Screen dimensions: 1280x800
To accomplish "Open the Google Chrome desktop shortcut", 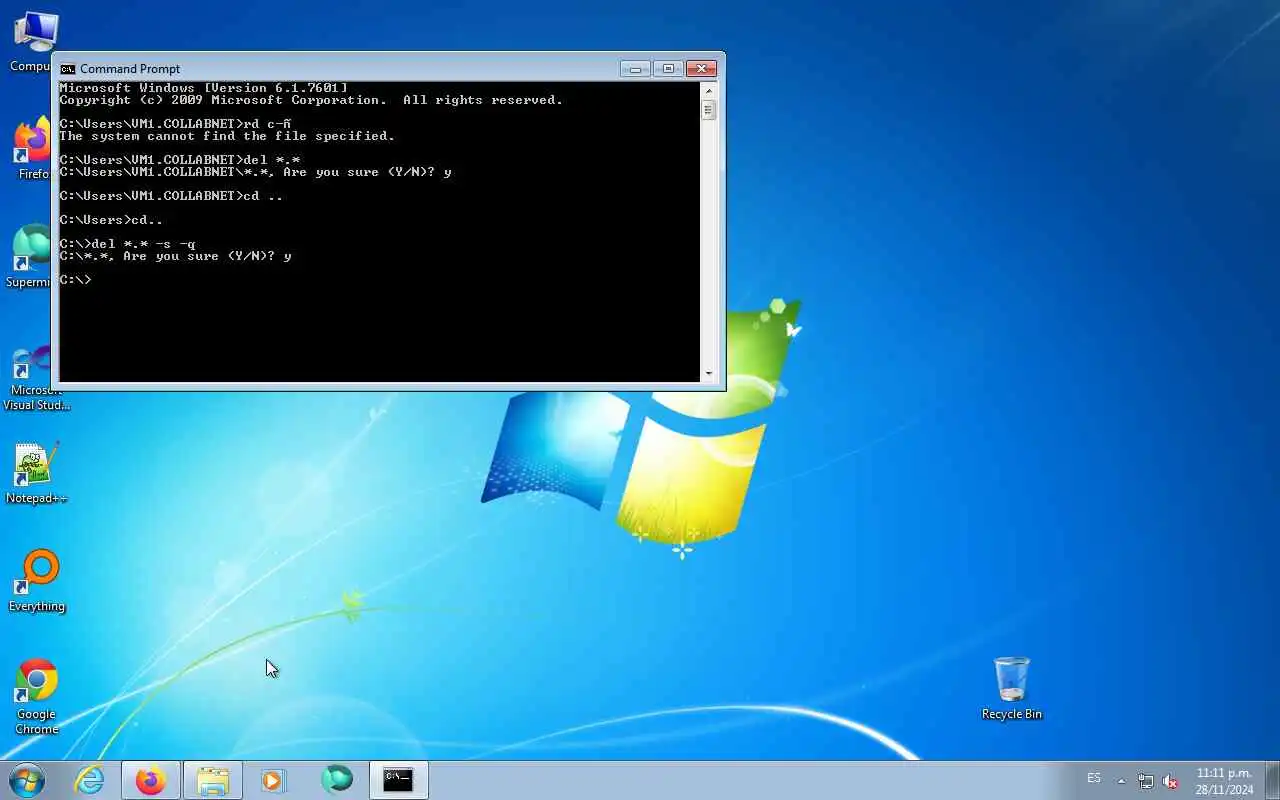I will 36,696.
